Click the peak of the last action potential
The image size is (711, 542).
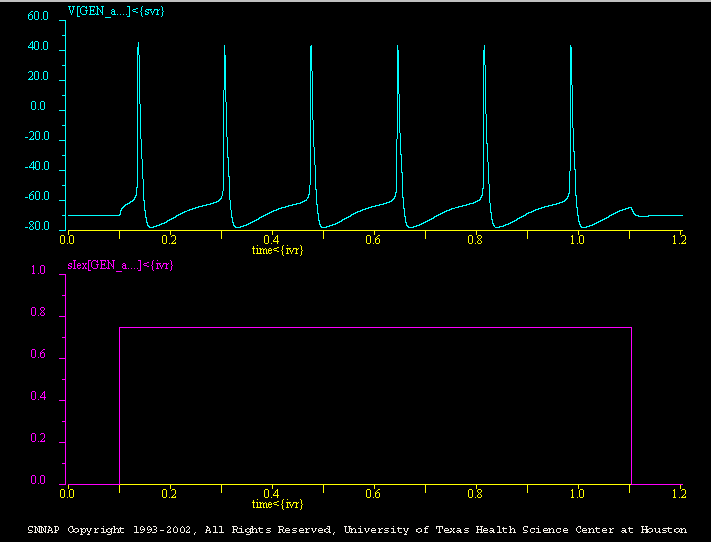[x=571, y=46]
